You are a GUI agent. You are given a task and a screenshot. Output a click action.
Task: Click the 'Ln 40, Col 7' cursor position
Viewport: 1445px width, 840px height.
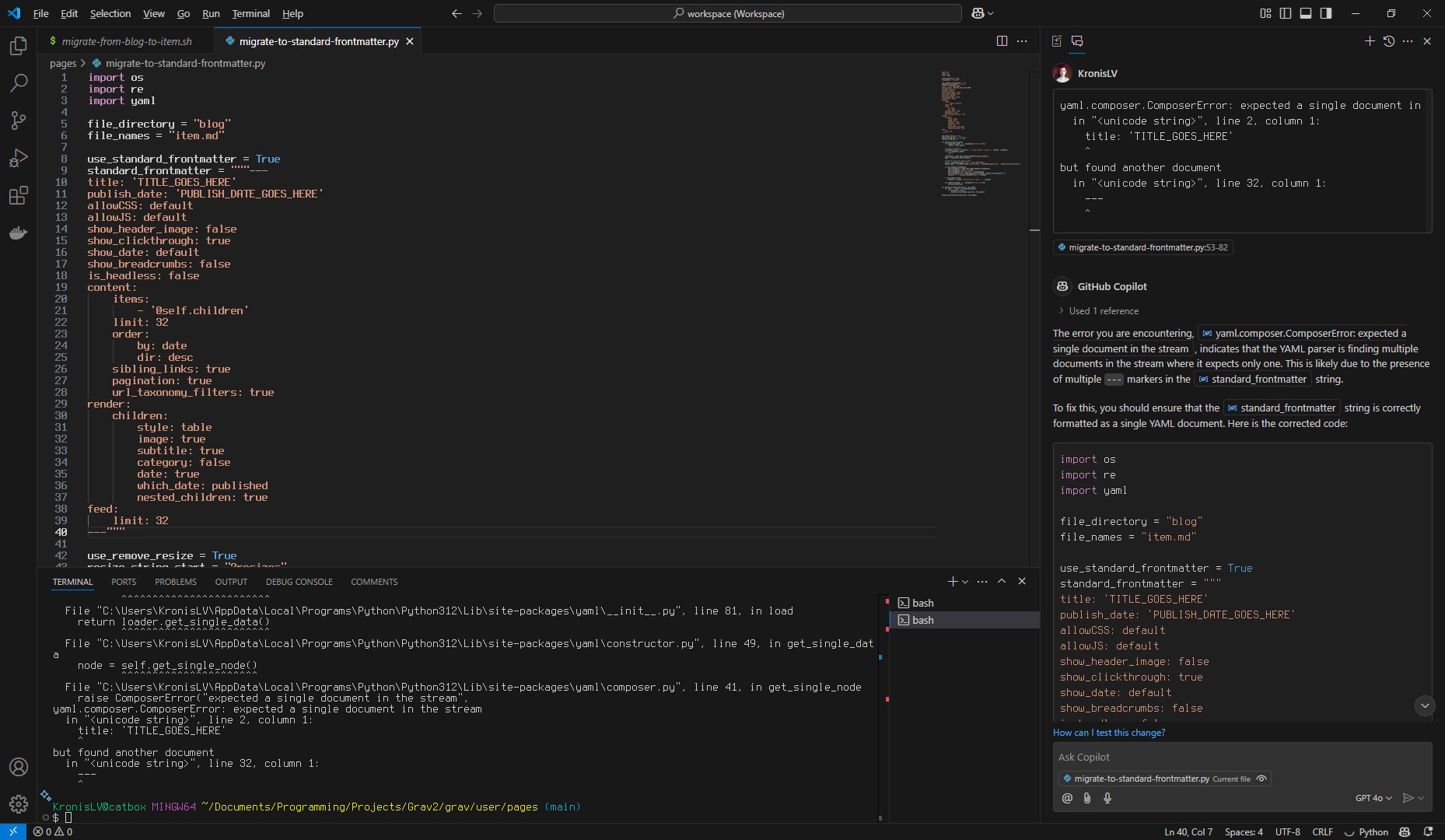[1188, 831]
